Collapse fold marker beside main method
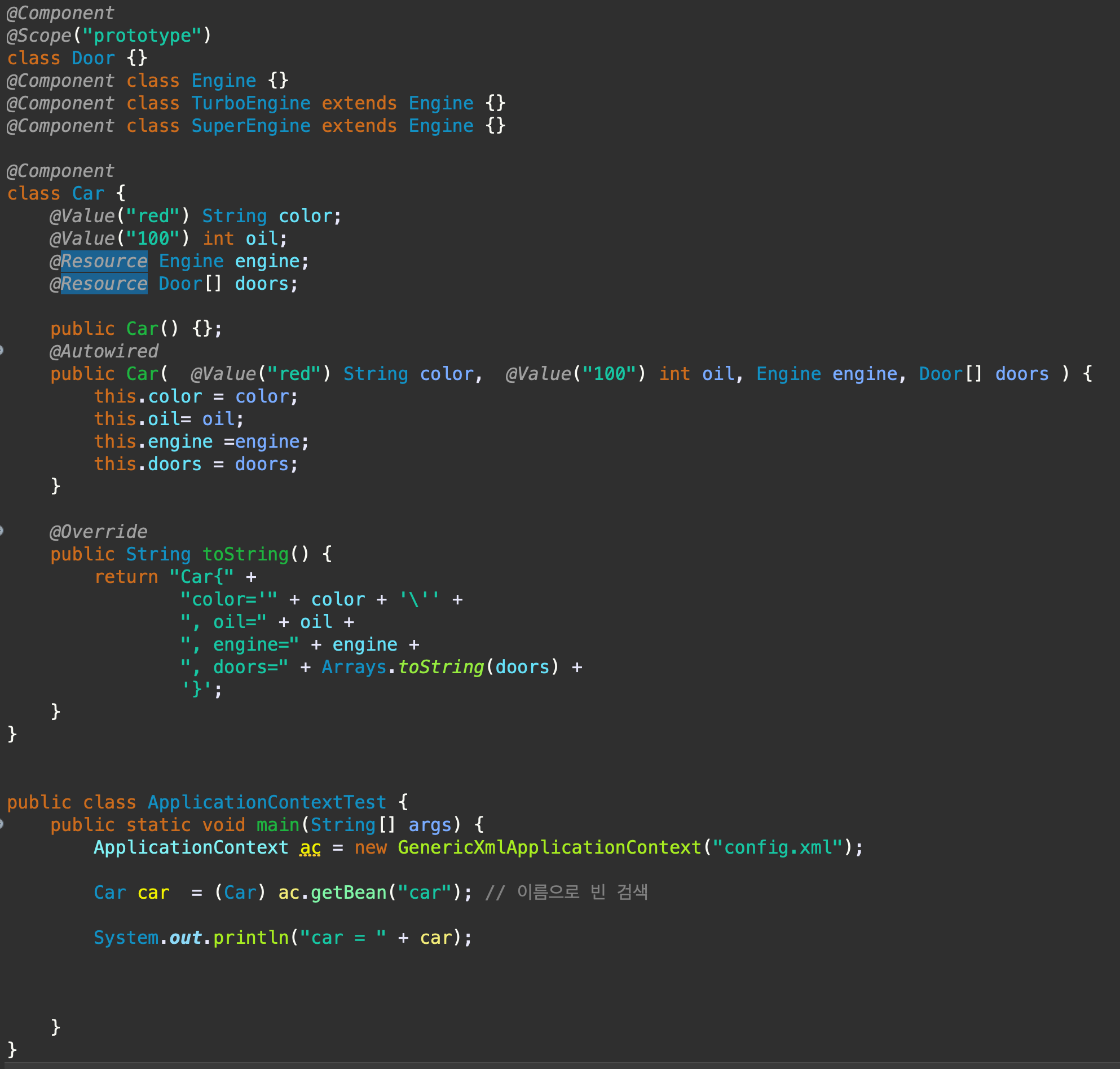This screenshot has width=1120, height=1069. pyautogui.click(x=2, y=823)
